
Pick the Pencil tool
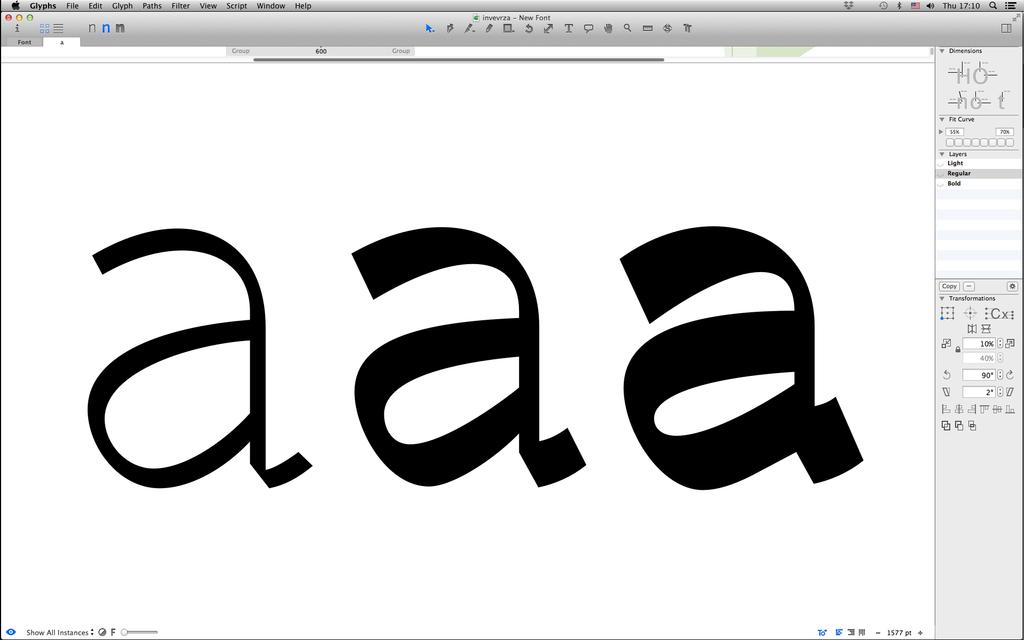489,28
